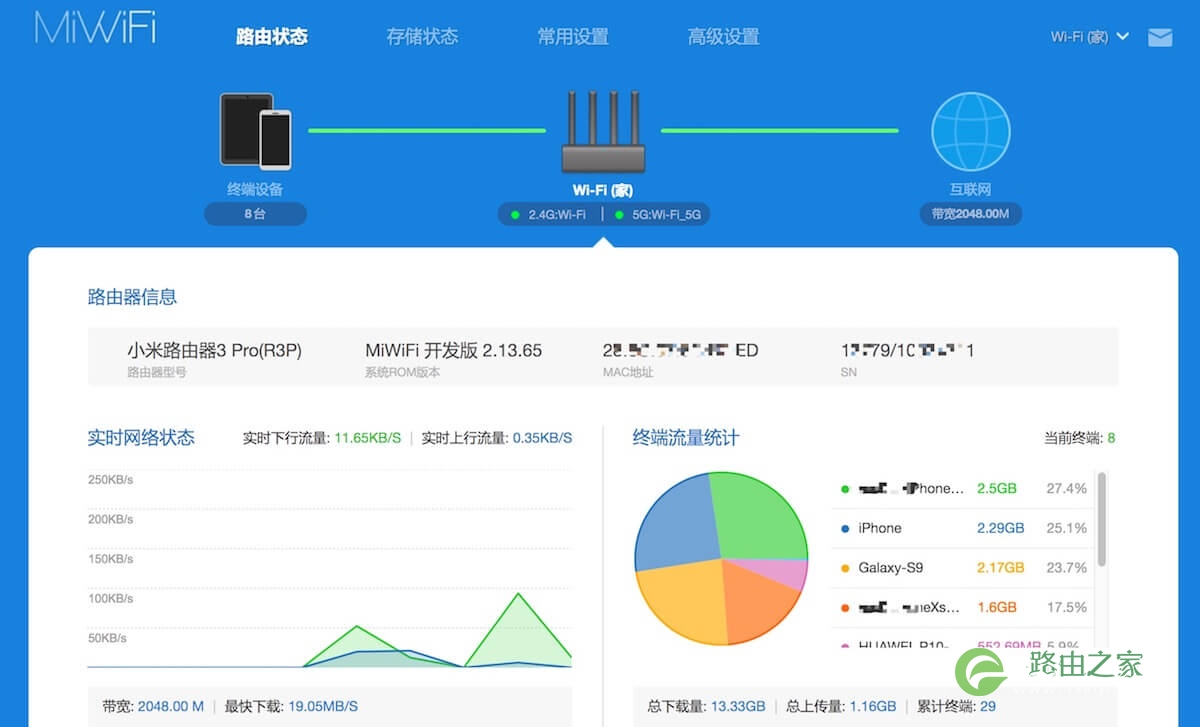The height and width of the screenshot is (727, 1200).
Task: Switch to the 存储状态 tab
Action: 422,37
